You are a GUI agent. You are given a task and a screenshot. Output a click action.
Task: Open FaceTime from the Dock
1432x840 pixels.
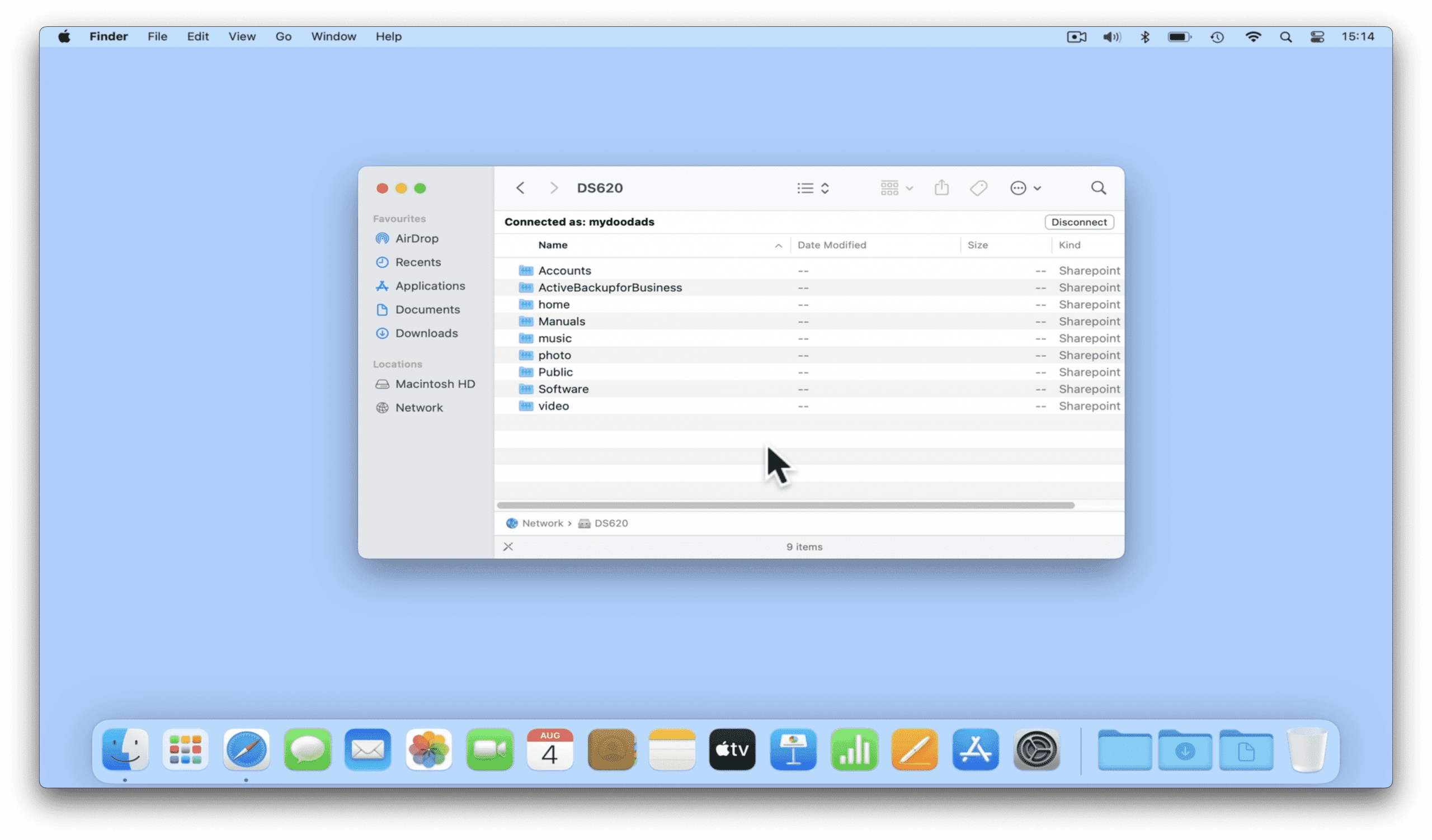(x=490, y=750)
